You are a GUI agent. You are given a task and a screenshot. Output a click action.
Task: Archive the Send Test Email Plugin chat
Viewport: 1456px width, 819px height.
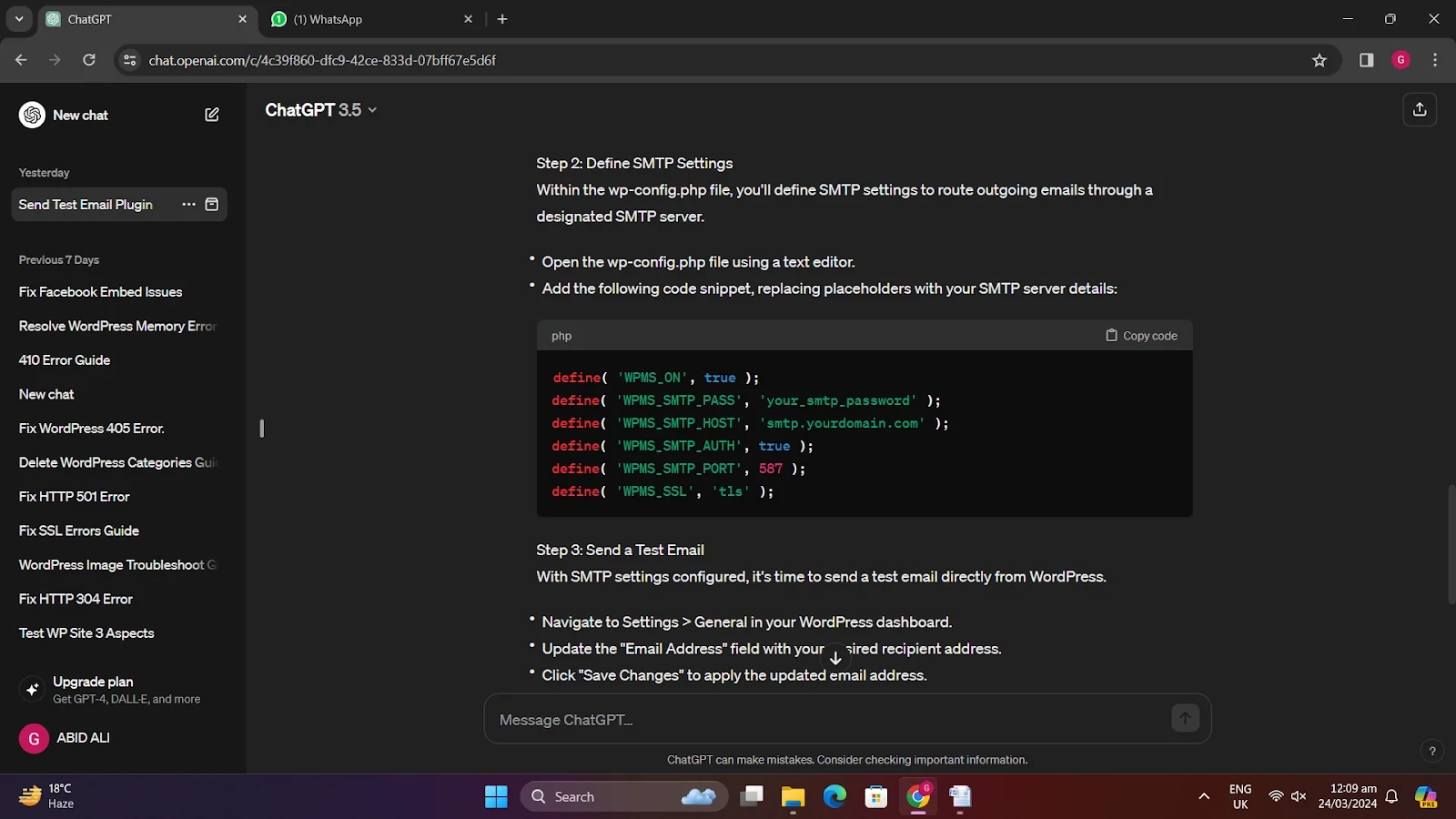[212, 205]
